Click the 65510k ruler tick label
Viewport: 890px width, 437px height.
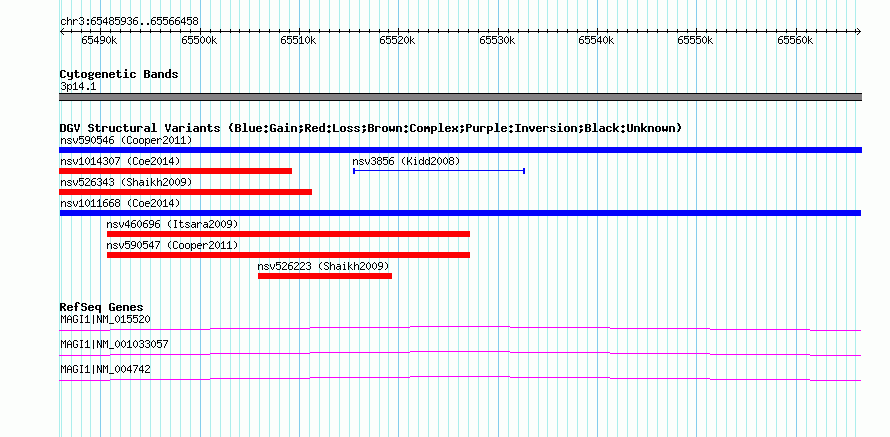[x=298, y=41]
